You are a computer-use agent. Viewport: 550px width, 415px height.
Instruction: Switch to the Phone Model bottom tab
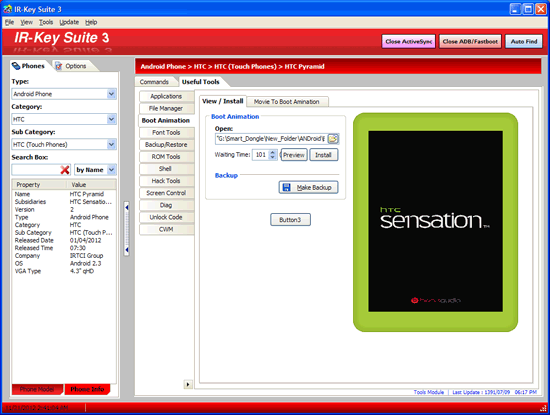click(x=37, y=389)
